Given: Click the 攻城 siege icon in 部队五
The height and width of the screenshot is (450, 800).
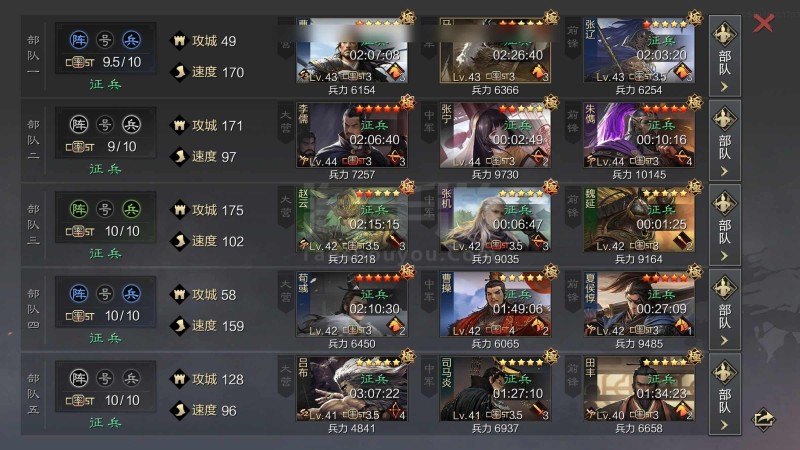Looking at the screenshot, I should coord(179,379).
